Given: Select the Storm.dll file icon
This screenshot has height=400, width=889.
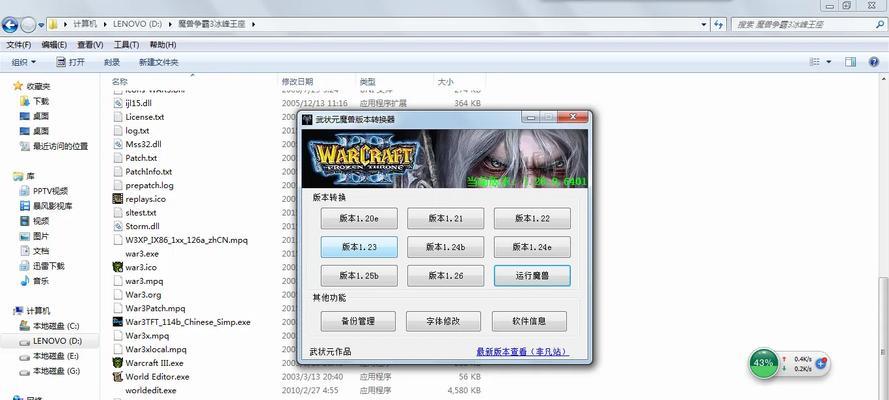Looking at the screenshot, I should pyautogui.click(x=117, y=226).
